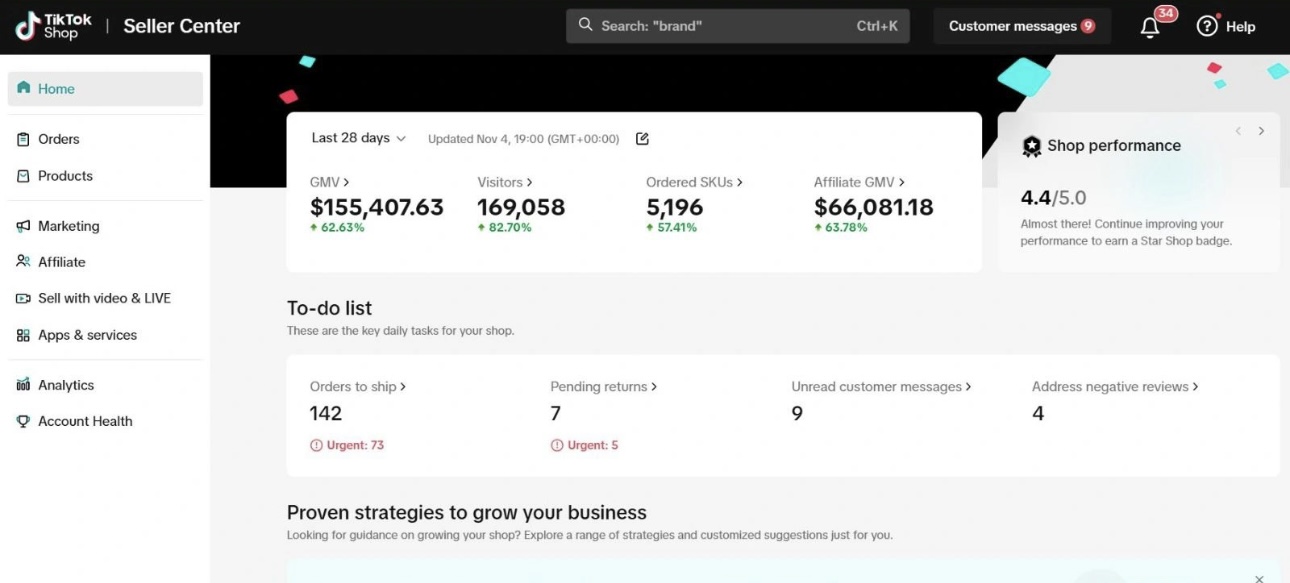Click the Shop performance badge icon
The width and height of the screenshot is (1290, 583).
coord(1031,146)
